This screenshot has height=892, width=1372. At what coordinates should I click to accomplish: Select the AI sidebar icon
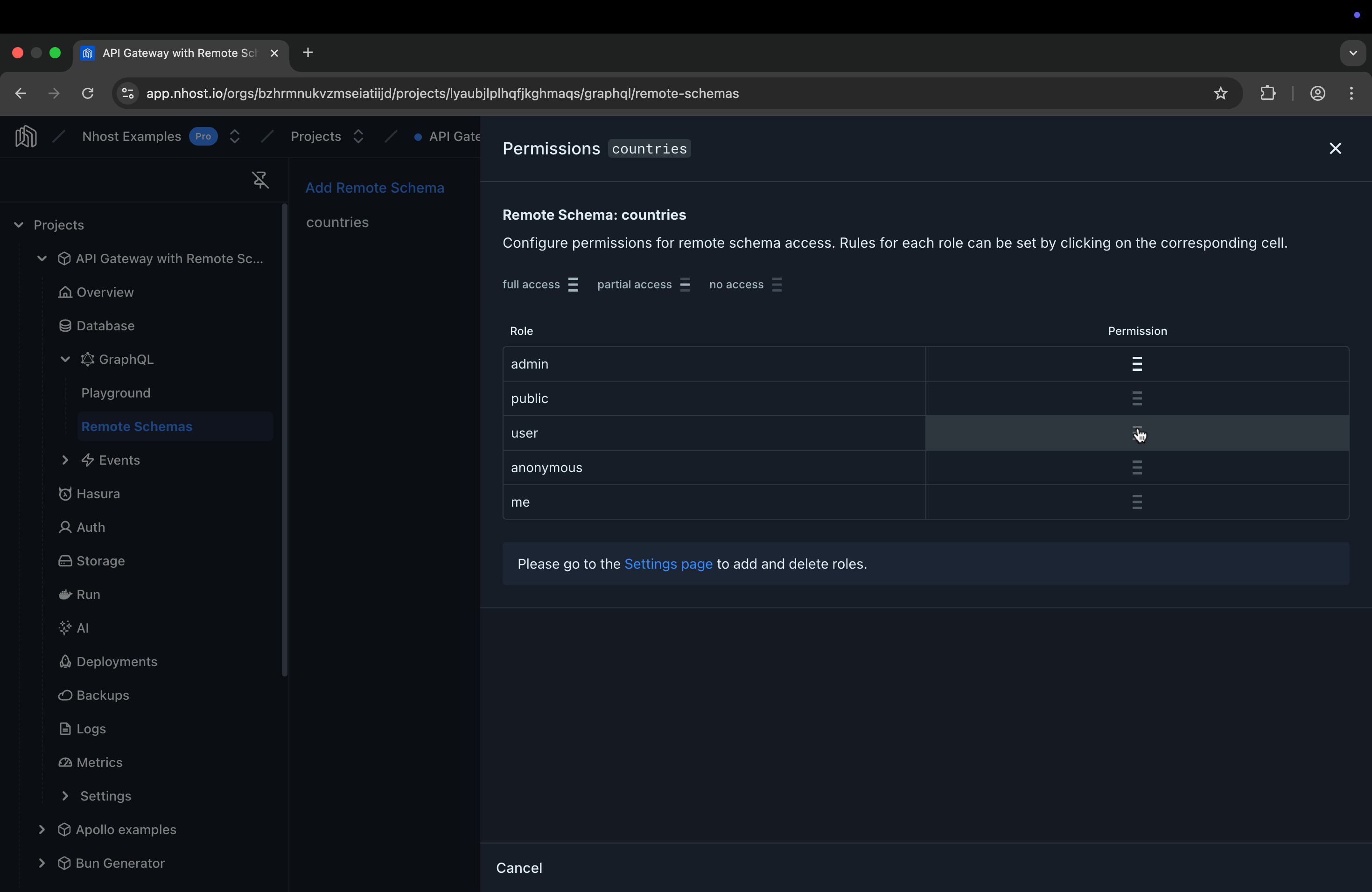[x=65, y=627]
